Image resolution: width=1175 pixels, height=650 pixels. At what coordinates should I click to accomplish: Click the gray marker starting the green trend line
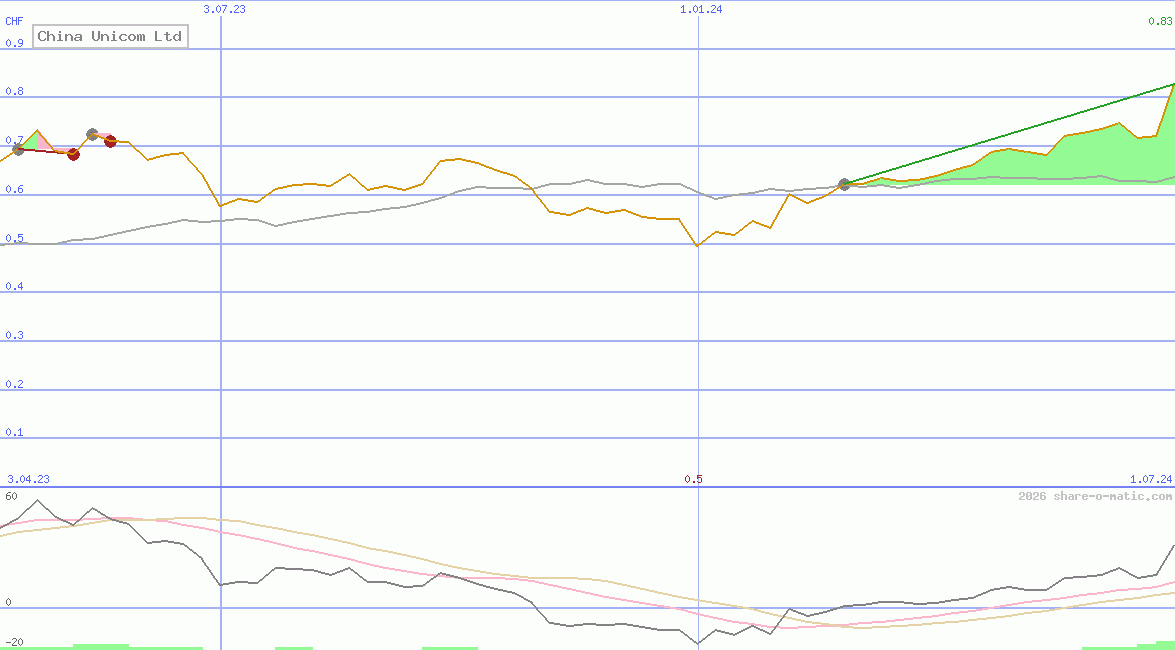pos(844,184)
